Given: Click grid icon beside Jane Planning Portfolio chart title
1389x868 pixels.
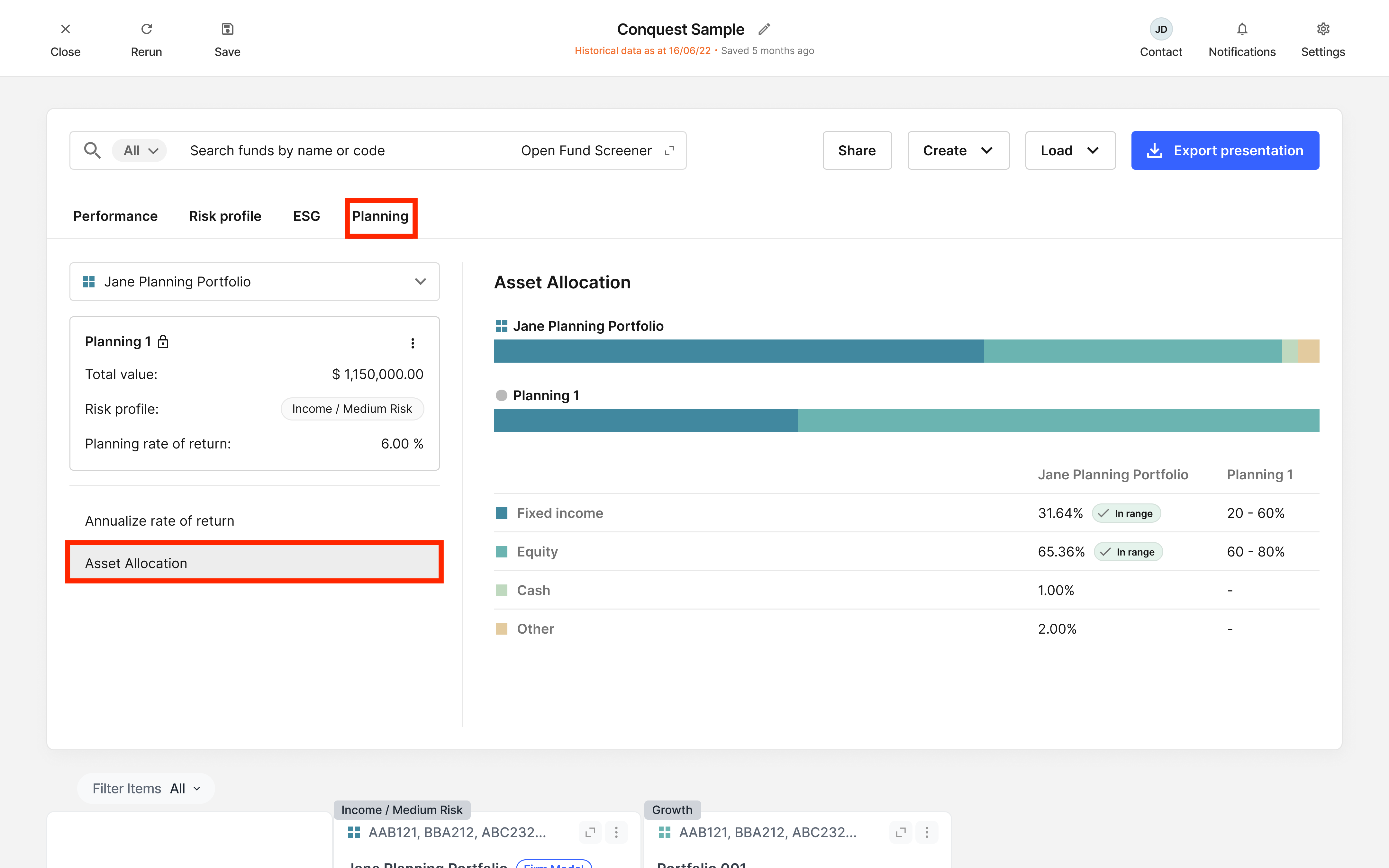Looking at the screenshot, I should [501, 326].
